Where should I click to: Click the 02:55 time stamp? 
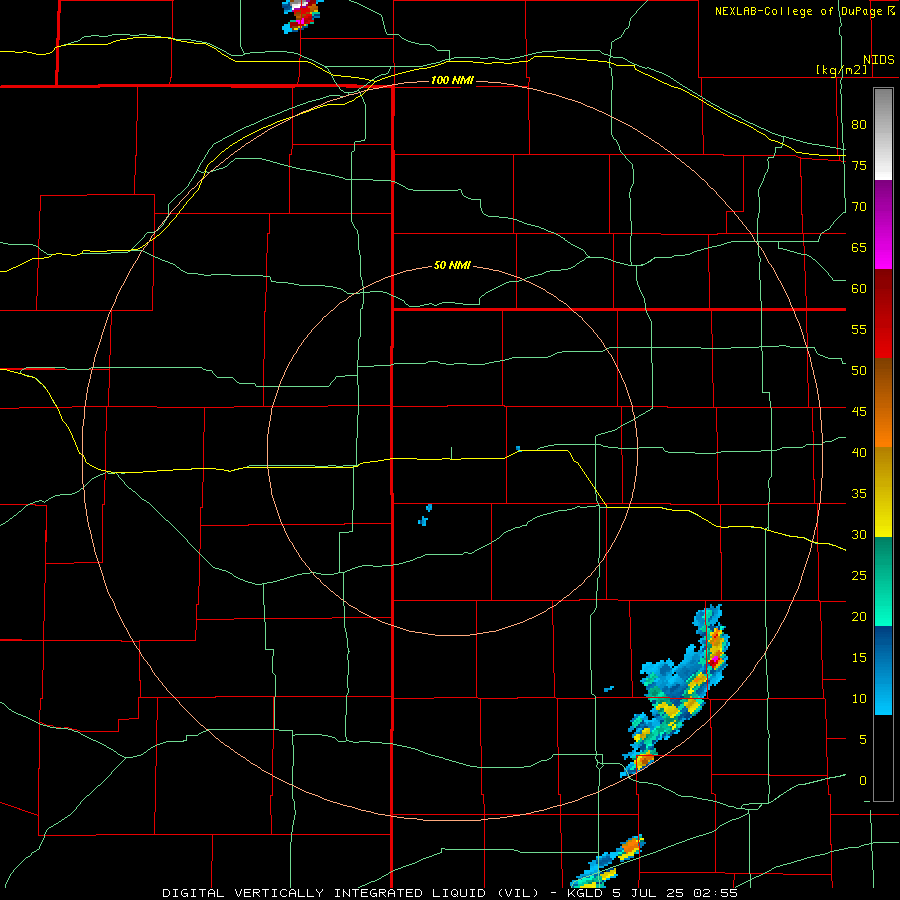pos(716,893)
